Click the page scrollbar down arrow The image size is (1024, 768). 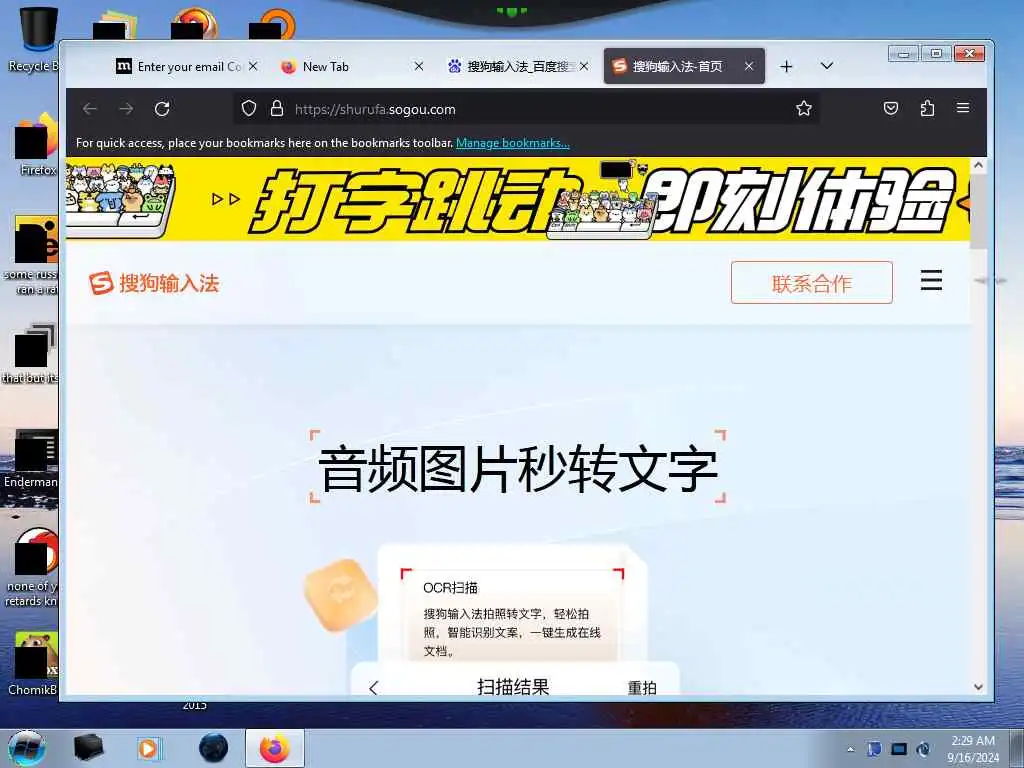point(978,687)
